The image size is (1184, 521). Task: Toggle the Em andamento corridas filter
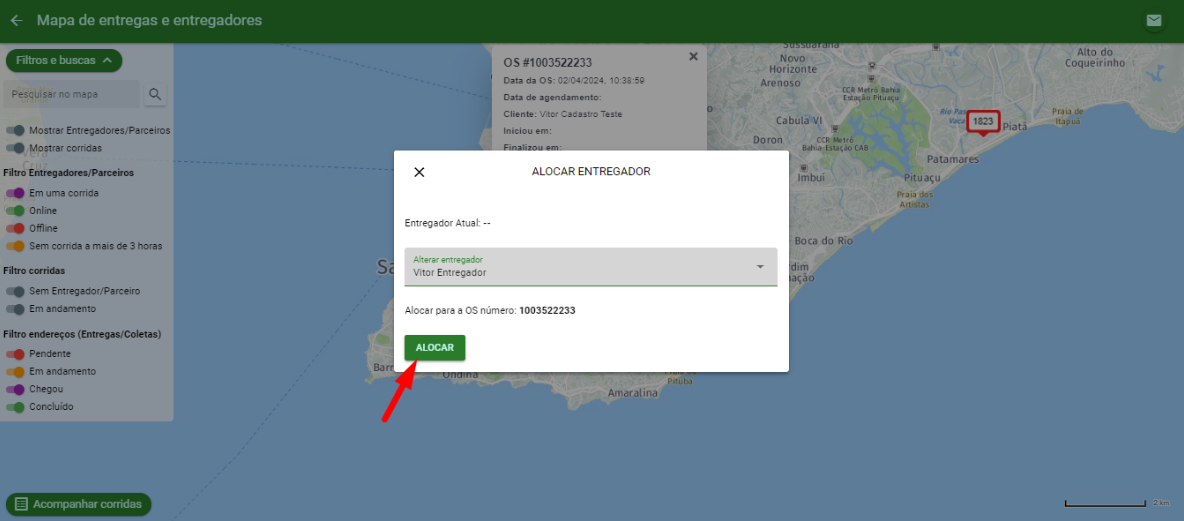click(15, 309)
